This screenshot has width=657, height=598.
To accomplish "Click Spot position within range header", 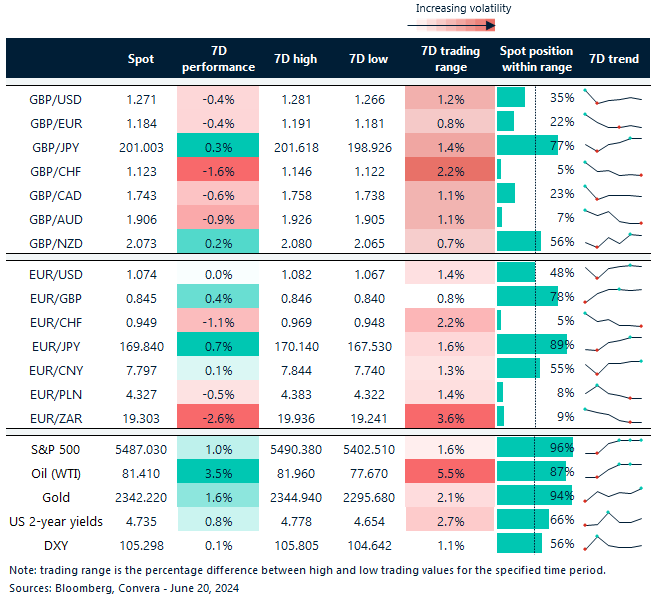I will [536, 59].
